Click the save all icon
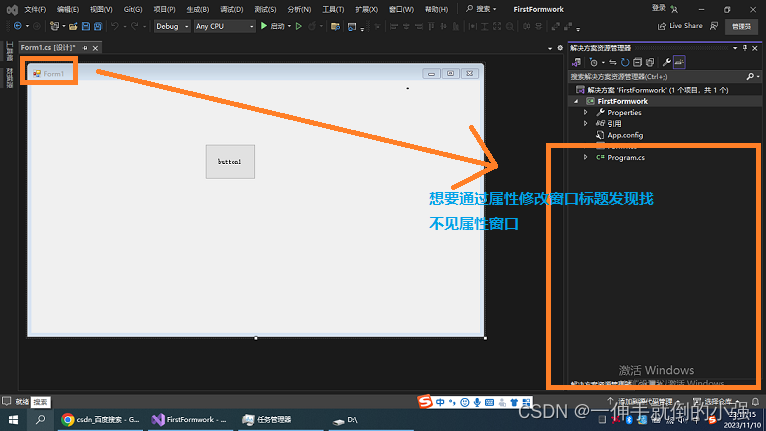Viewport: 766px width, 431px height. click(x=98, y=26)
